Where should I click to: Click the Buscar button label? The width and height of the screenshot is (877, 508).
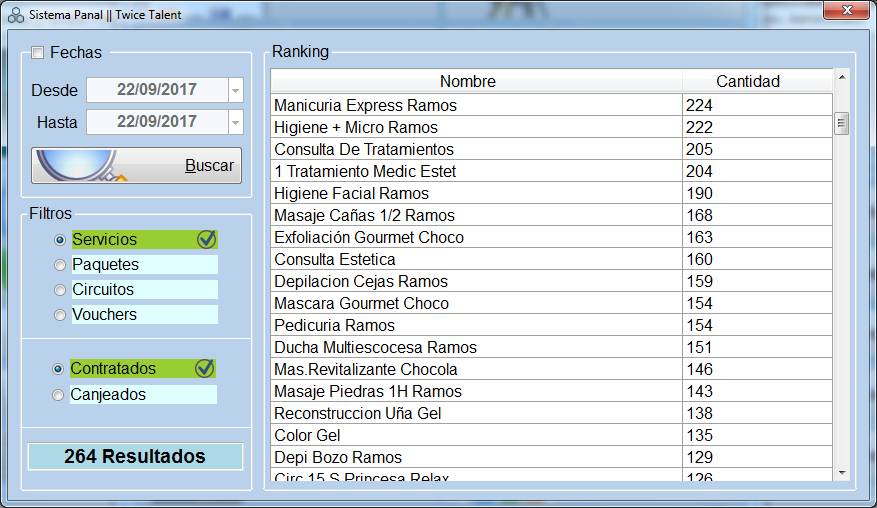tap(209, 166)
